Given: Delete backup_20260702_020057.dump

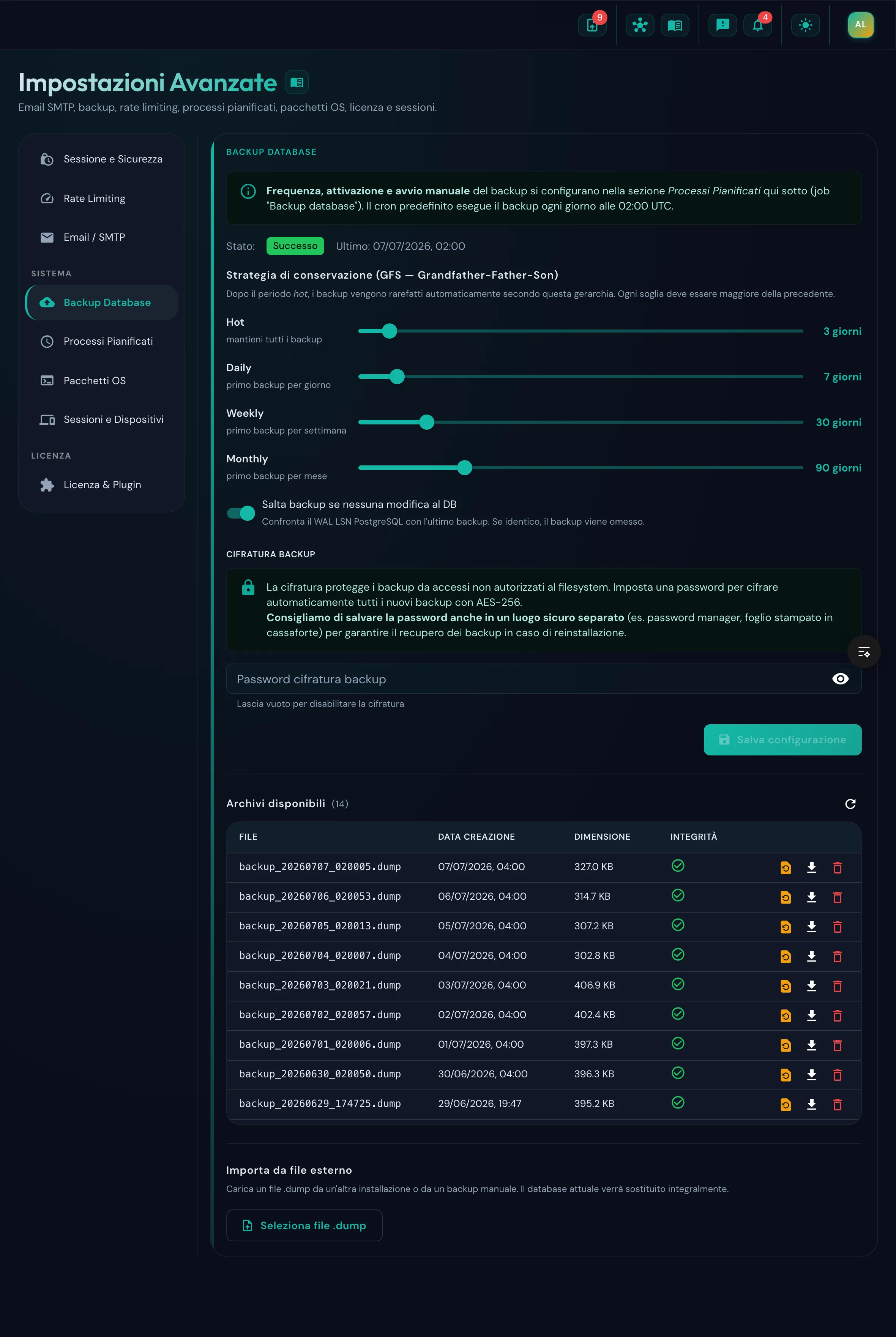Looking at the screenshot, I should (x=837, y=1016).
